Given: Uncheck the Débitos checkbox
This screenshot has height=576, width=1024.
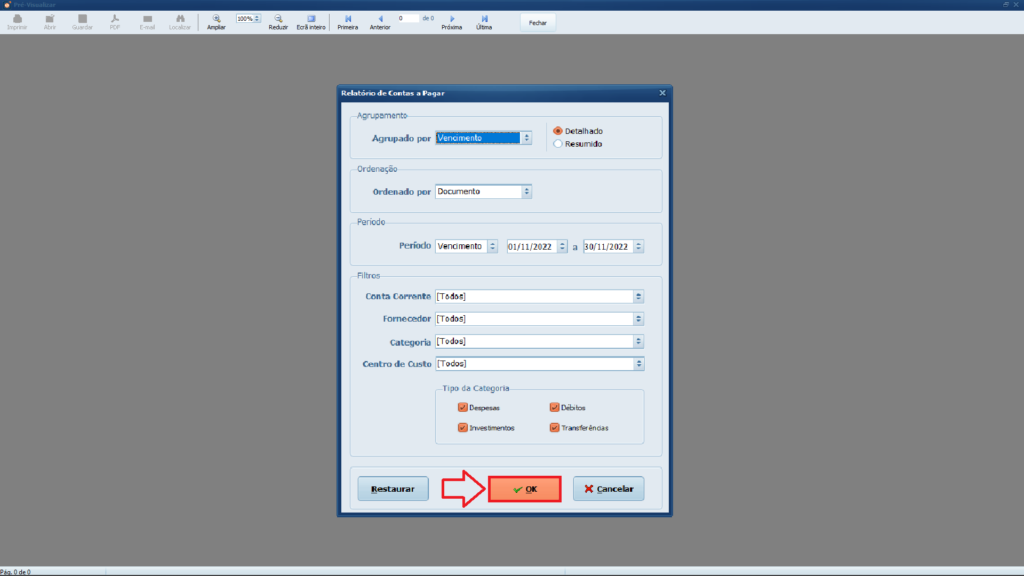Looking at the screenshot, I should coord(554,408).
